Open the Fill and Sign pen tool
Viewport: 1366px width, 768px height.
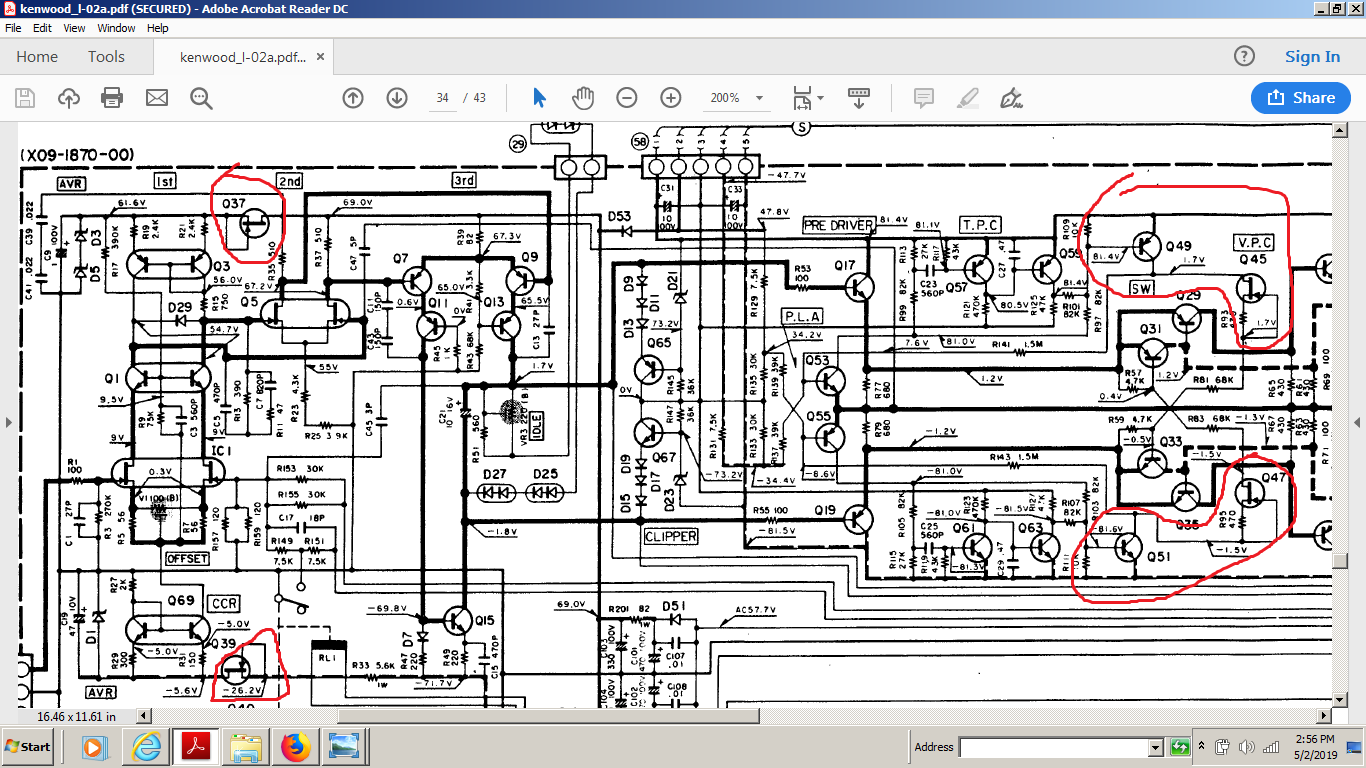1011,98
